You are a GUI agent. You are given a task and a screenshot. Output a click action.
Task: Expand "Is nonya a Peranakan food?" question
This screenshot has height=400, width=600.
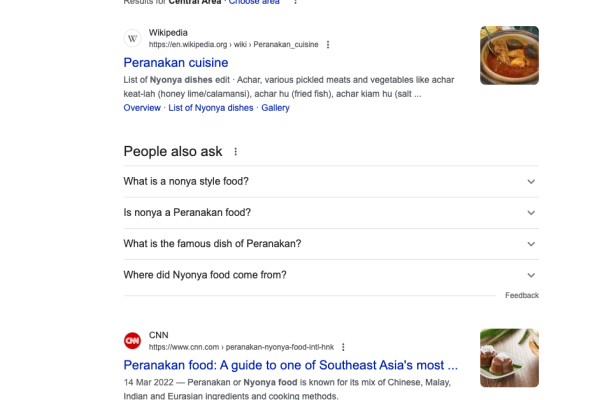click(x=331, y=213)
